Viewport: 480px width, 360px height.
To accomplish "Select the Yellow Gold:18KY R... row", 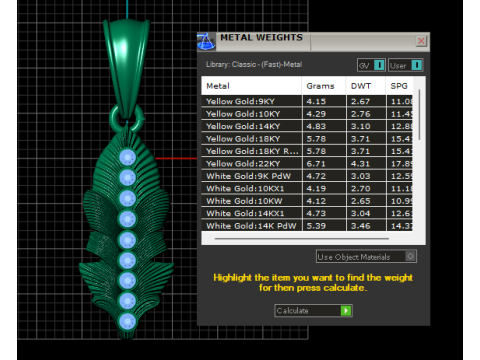I will [307, 151].
